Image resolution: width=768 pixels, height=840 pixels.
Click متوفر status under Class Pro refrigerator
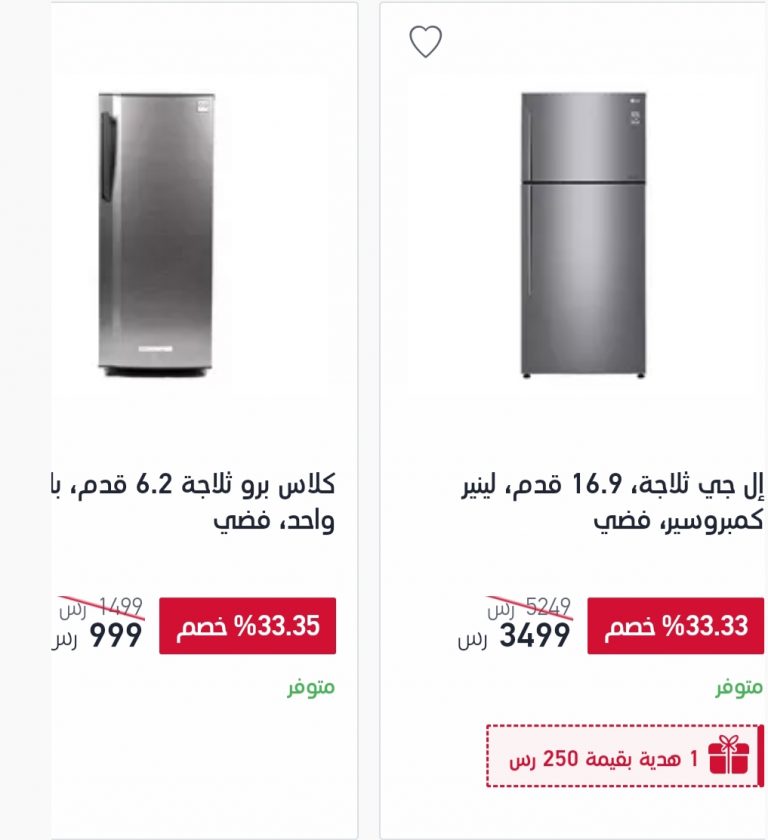311,687
